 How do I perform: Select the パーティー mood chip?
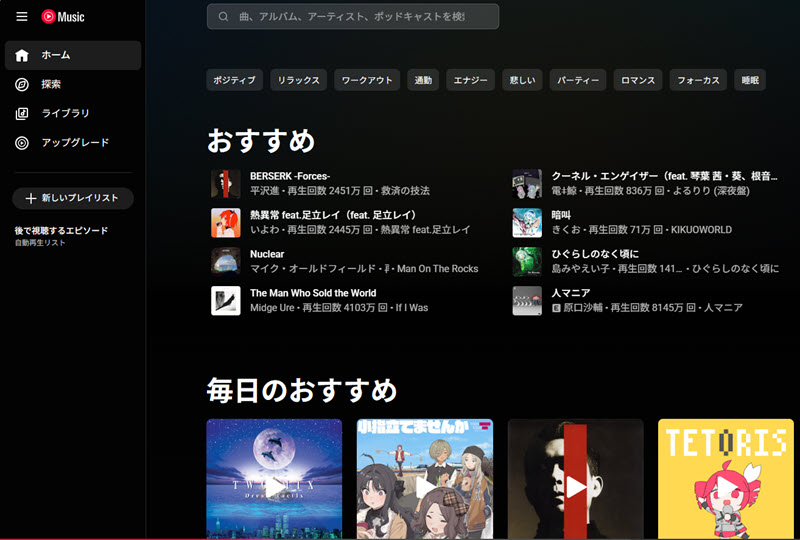(578, 80)
